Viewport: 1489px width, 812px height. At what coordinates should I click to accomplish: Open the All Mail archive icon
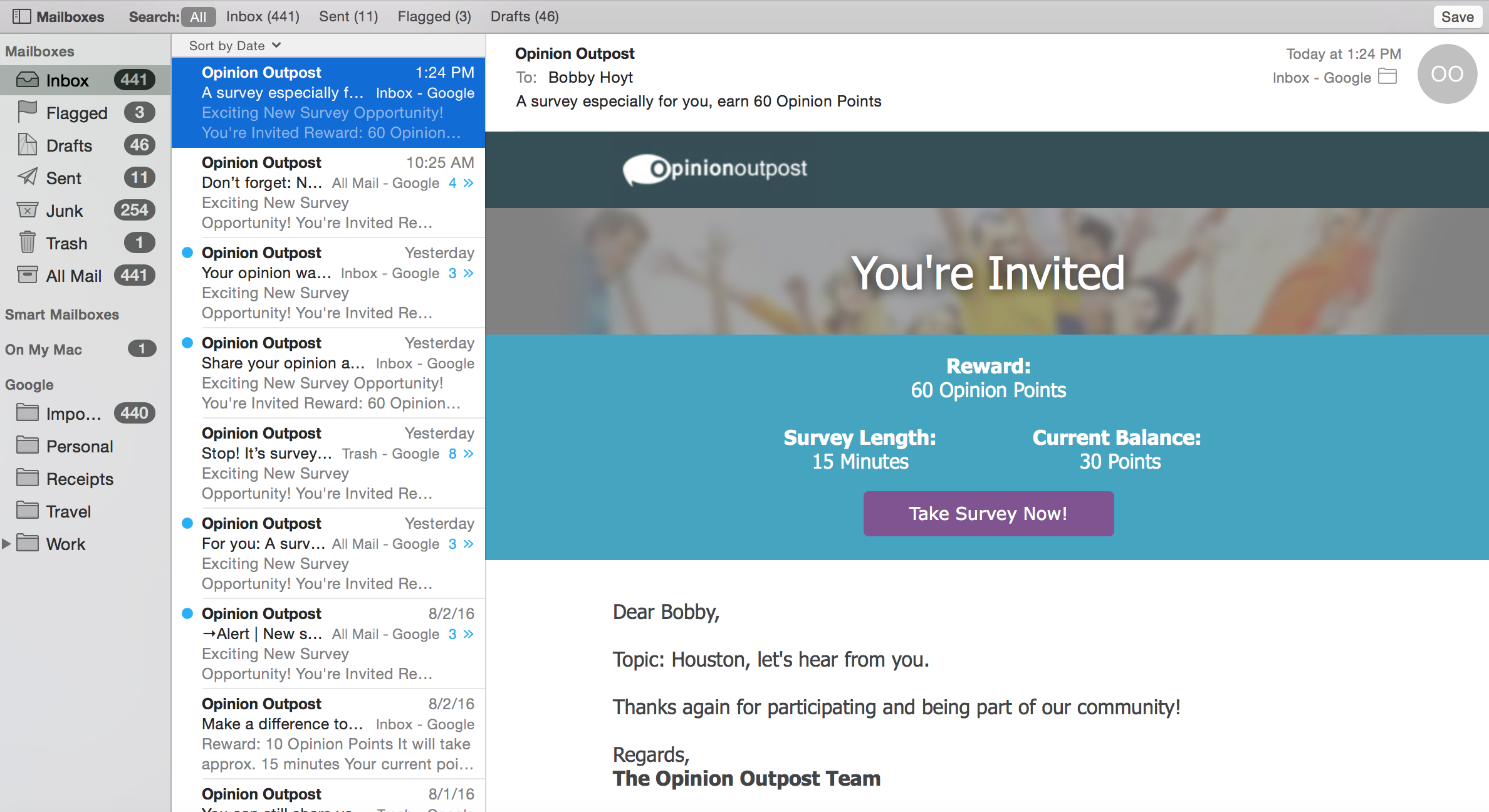click(27, 275)
